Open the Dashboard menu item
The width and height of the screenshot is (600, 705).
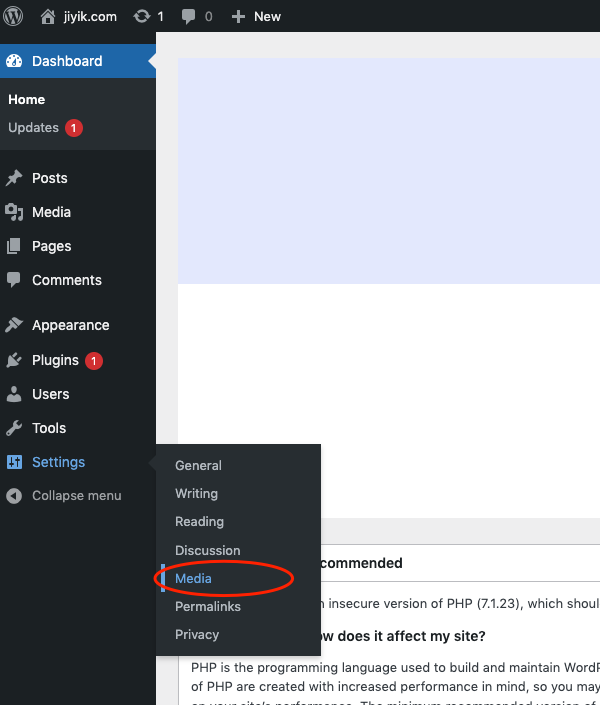coord(78,61)
